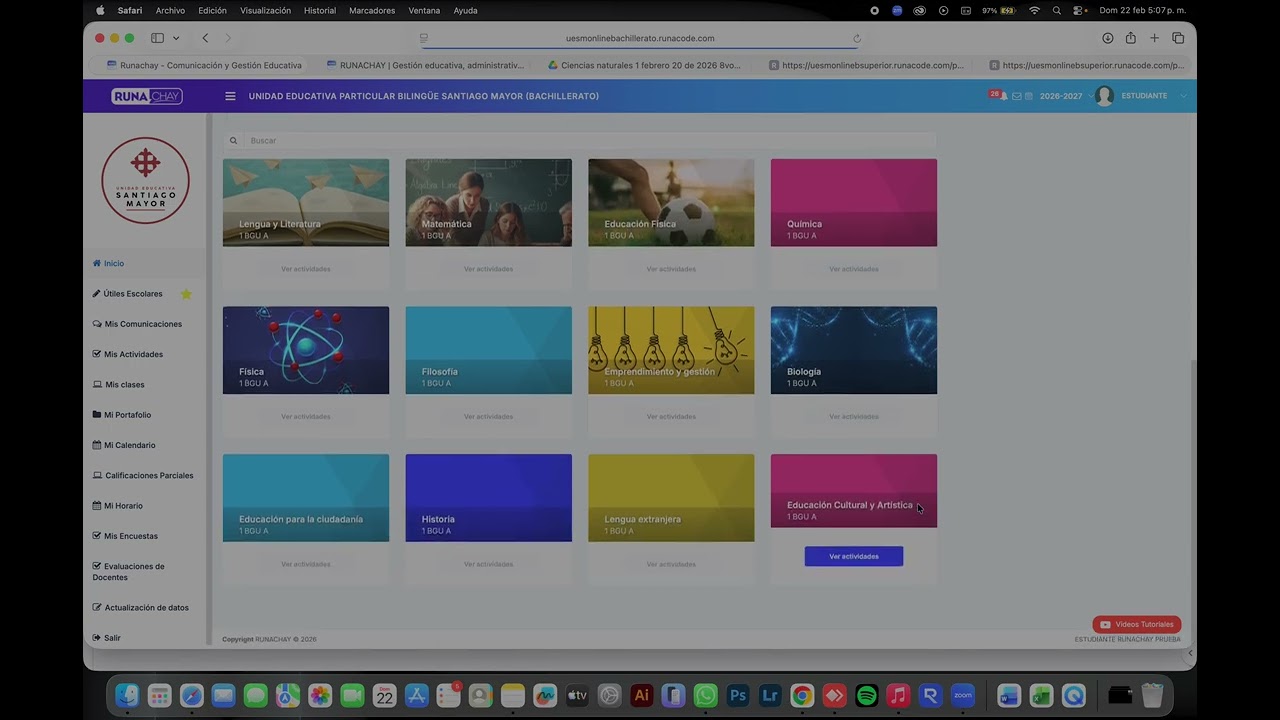Go back with the Safari back arrow
The width and height of the screenshot is (1280, 720).
[x=205, y=38]
